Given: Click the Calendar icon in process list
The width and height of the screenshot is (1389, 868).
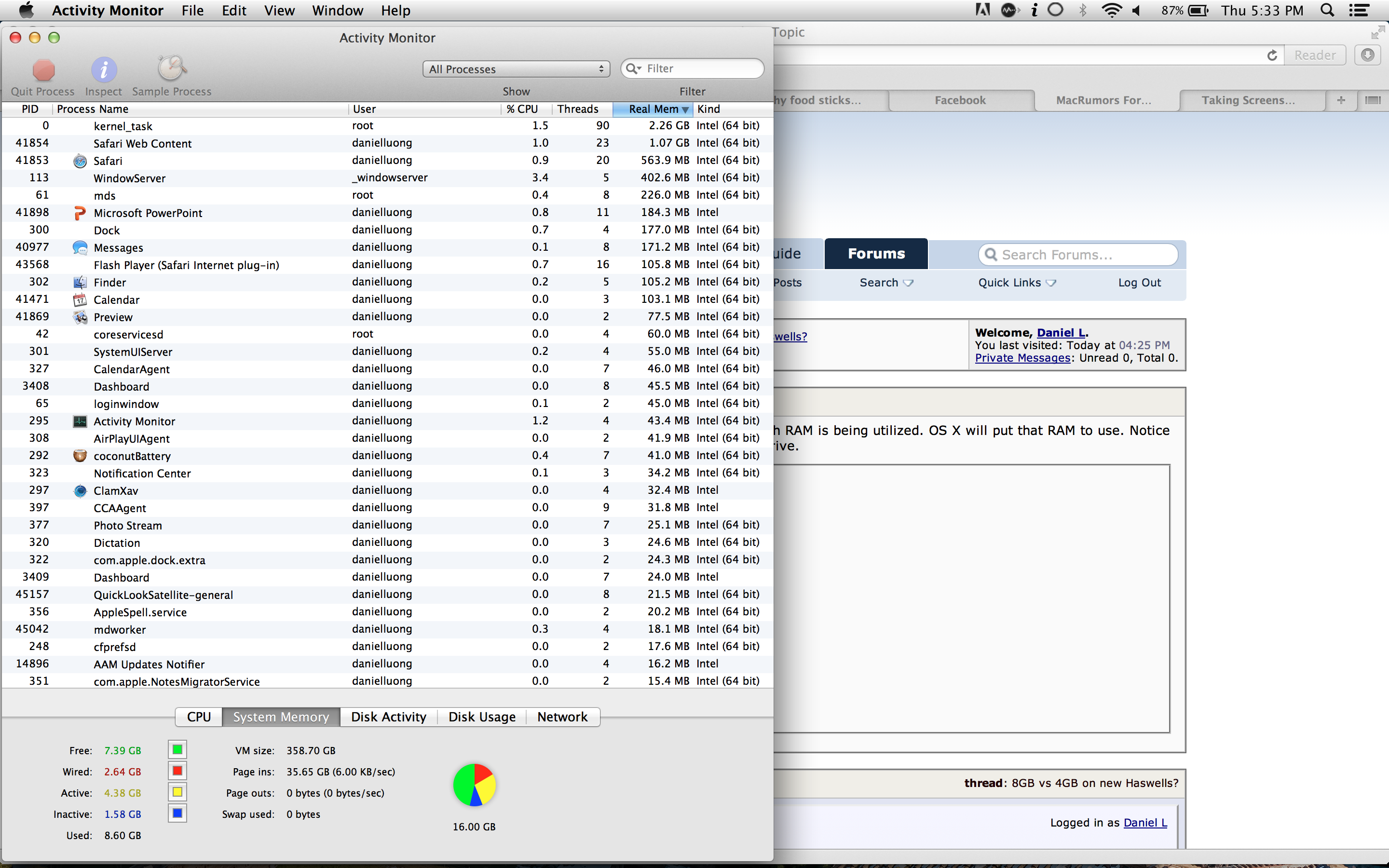Looking at the screenshot, I should 81,299.
